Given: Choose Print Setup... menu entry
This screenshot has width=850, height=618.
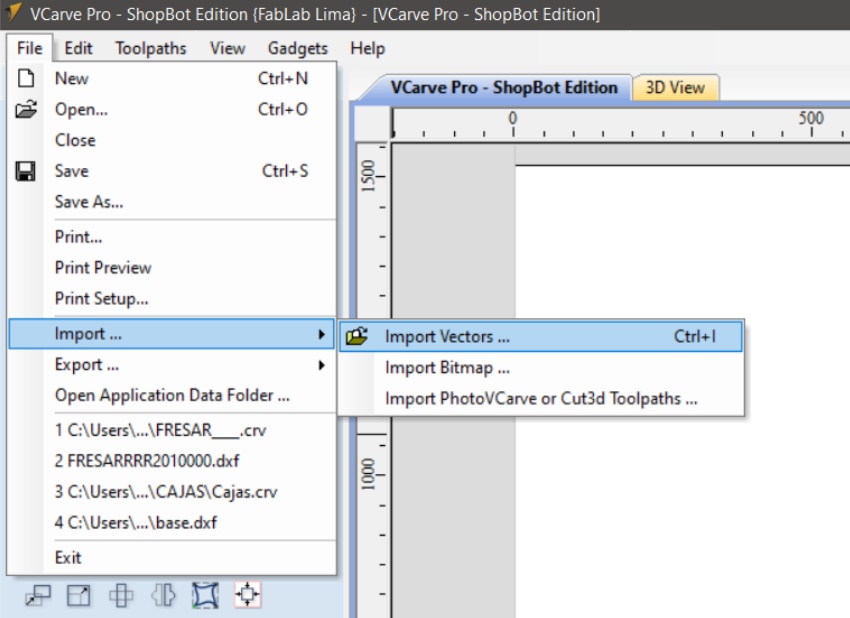Looking at the screenshot, I should tap(172, 299).
